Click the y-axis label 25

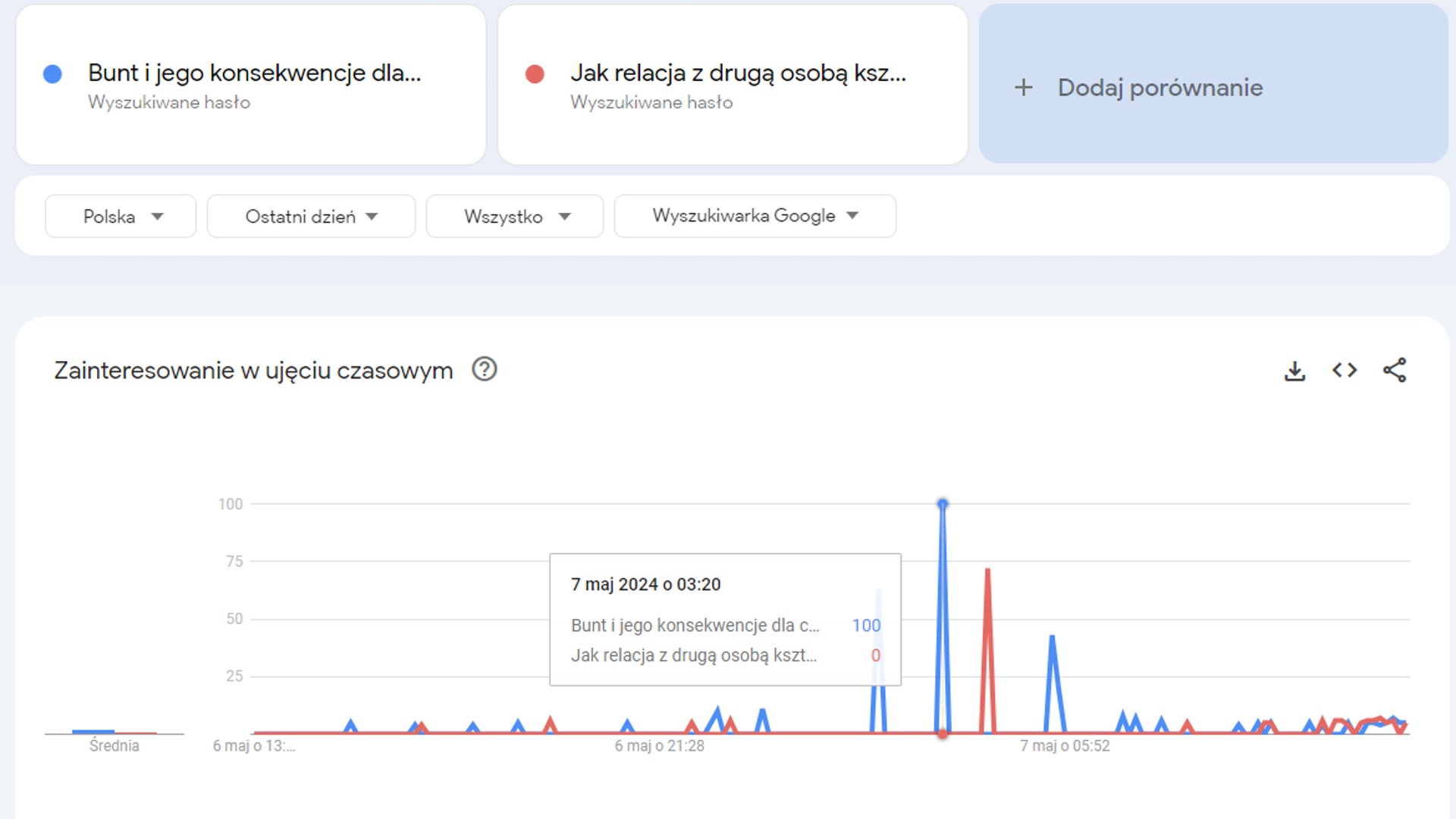[234, 676]
